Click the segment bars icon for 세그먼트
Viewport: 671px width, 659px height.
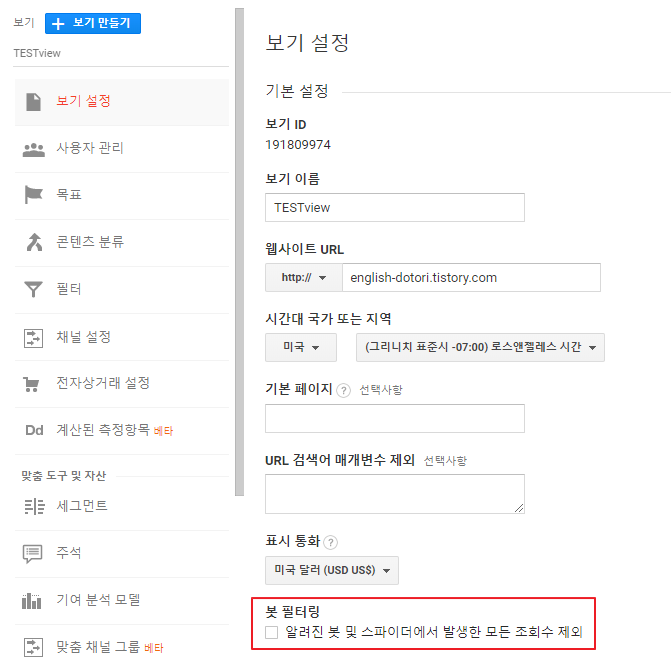click(x=34, y=507)
